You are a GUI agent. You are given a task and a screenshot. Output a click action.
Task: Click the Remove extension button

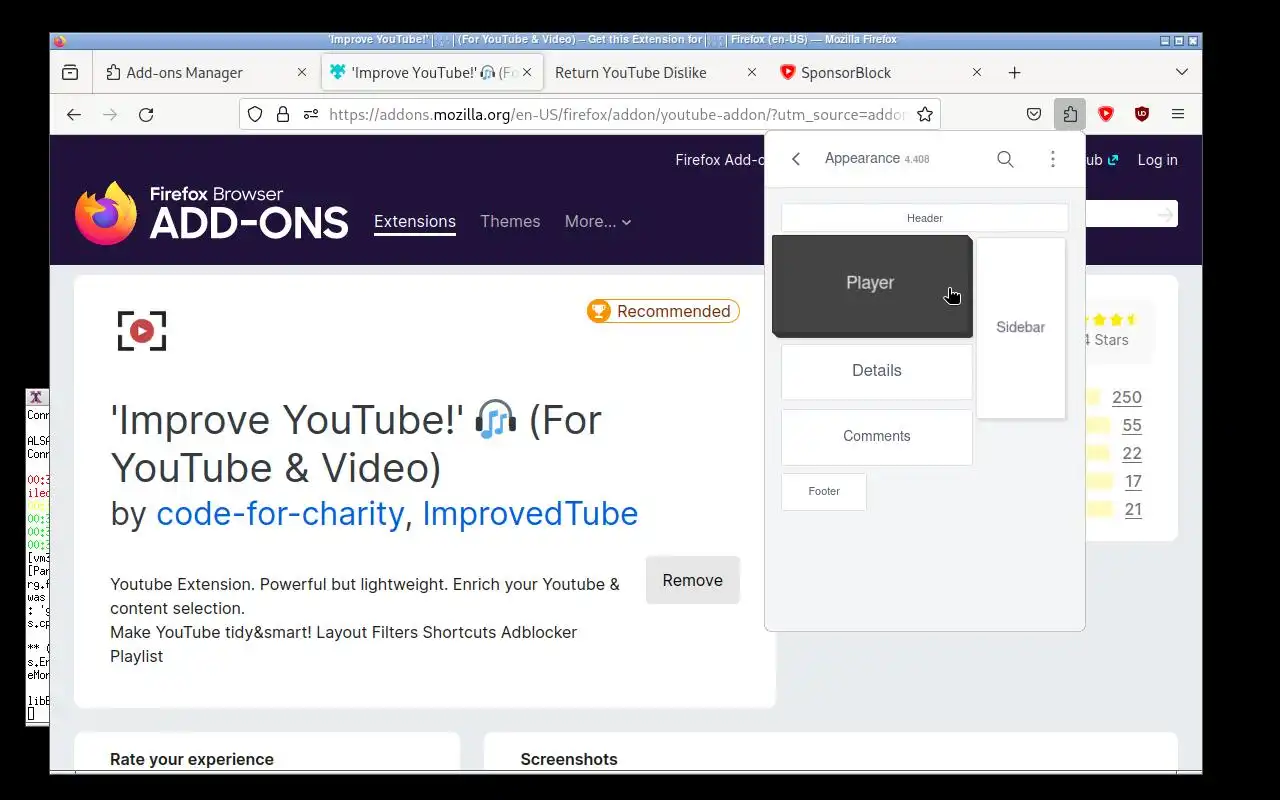(692, 580)
